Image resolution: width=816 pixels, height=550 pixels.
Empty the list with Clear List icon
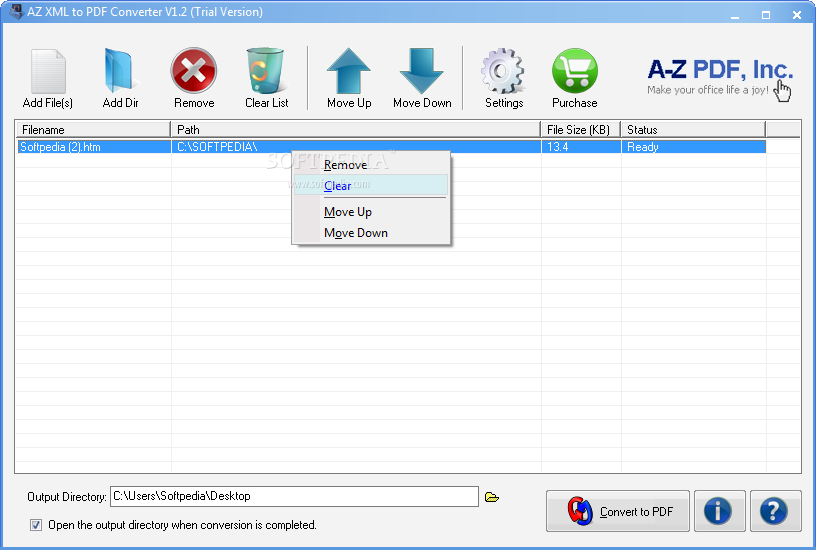(265, 71)
